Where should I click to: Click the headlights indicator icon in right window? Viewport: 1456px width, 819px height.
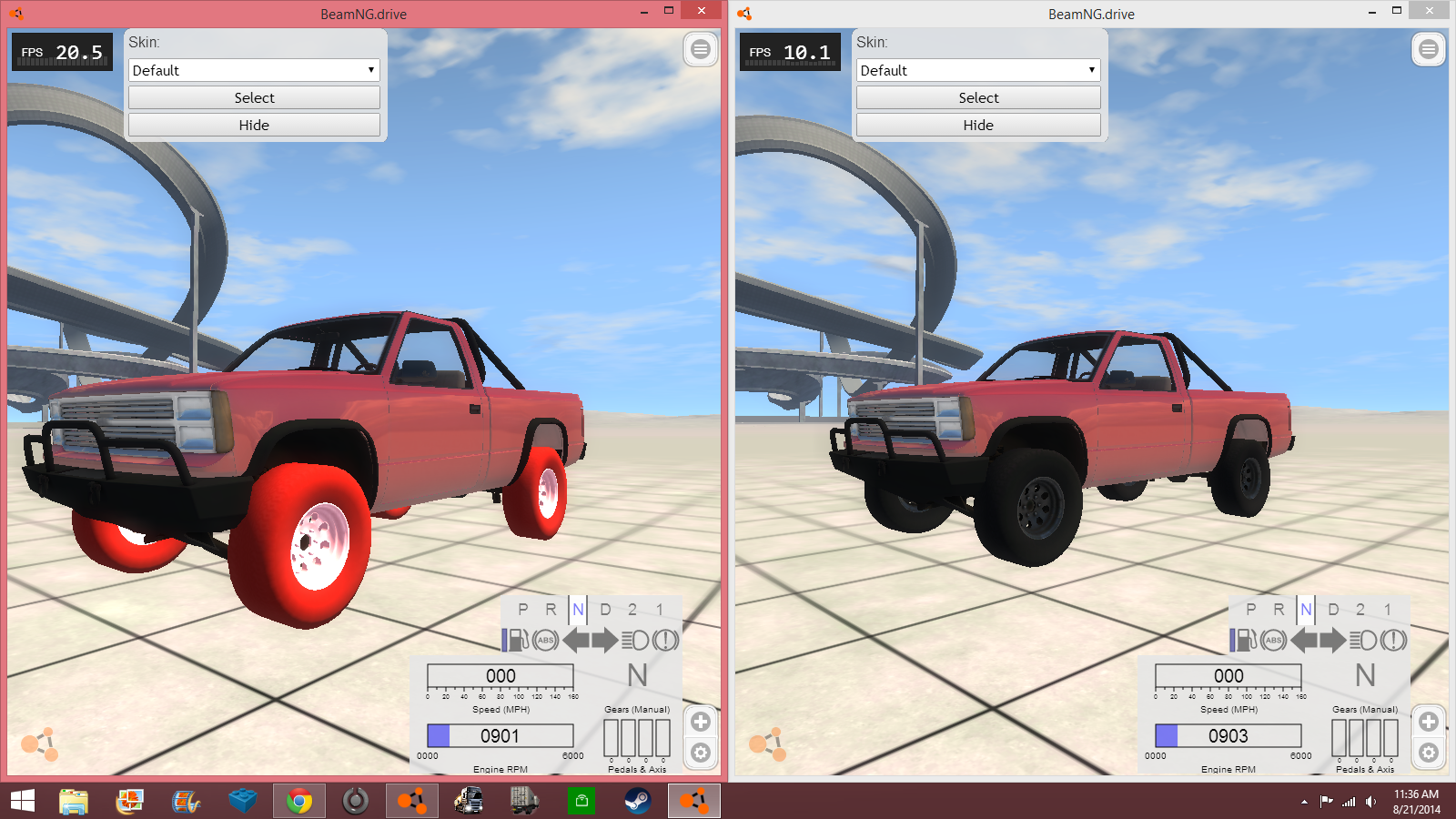[1363, 640]
